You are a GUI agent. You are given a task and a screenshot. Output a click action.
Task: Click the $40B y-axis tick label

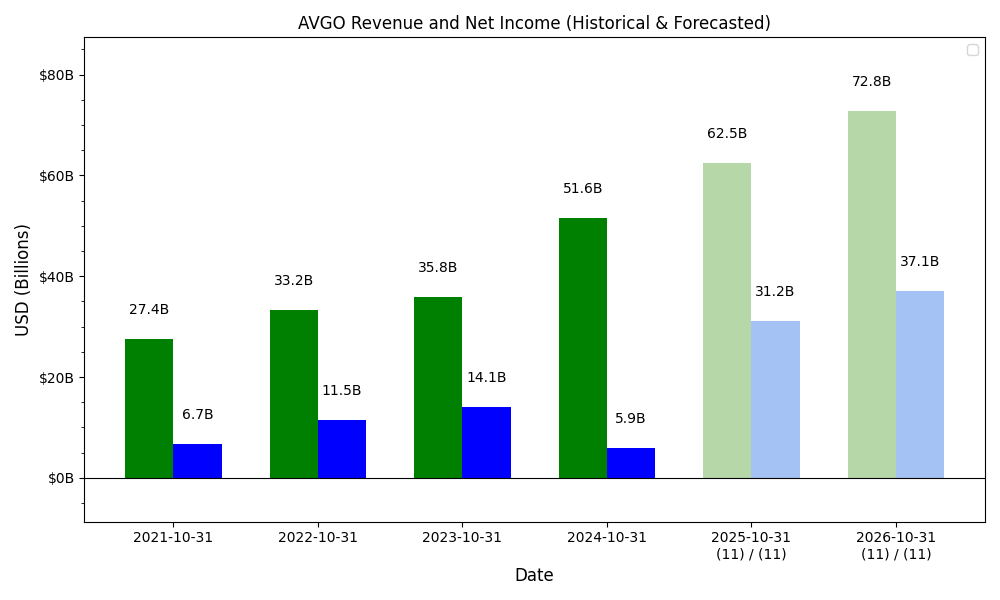point(57,277)
